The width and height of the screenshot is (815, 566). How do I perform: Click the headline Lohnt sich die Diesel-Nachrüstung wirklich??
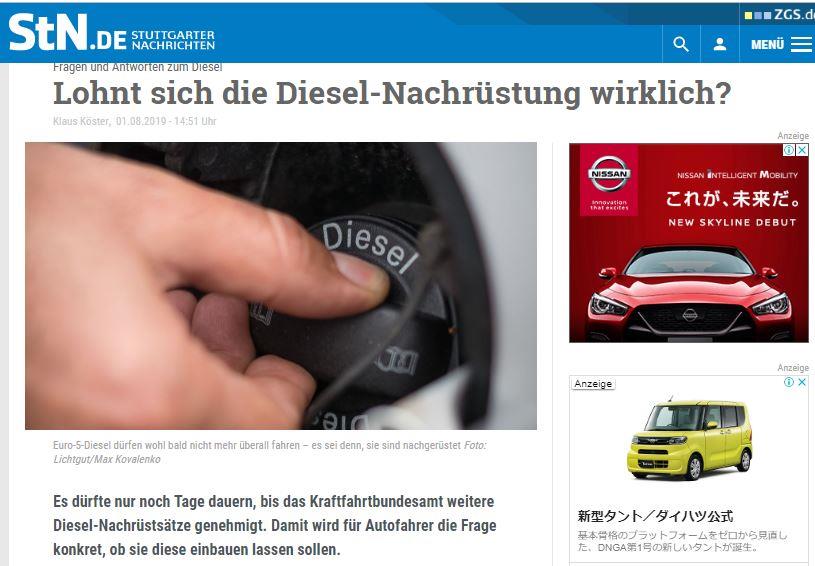pos(392,93)
